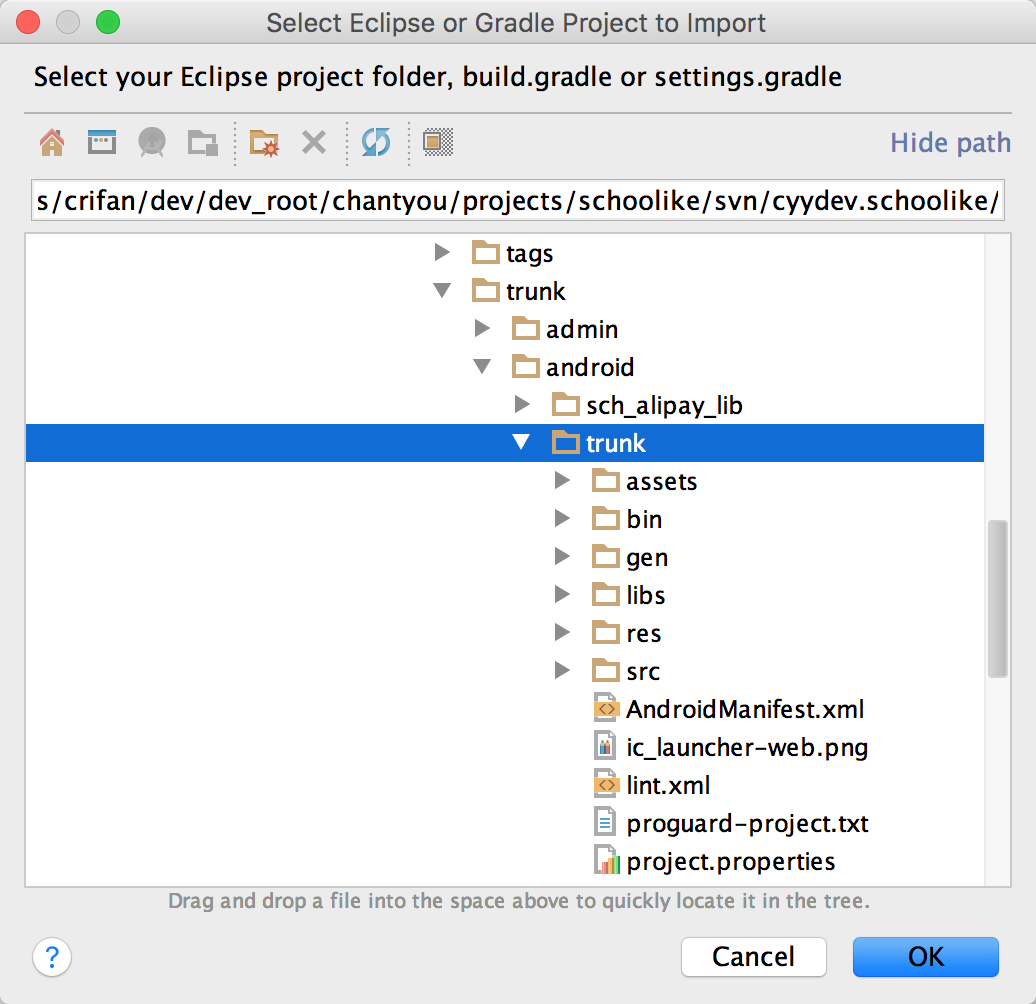Open the help question mark button
This screenshot has width=1036, height=1004.
click(x=52, y=957)
